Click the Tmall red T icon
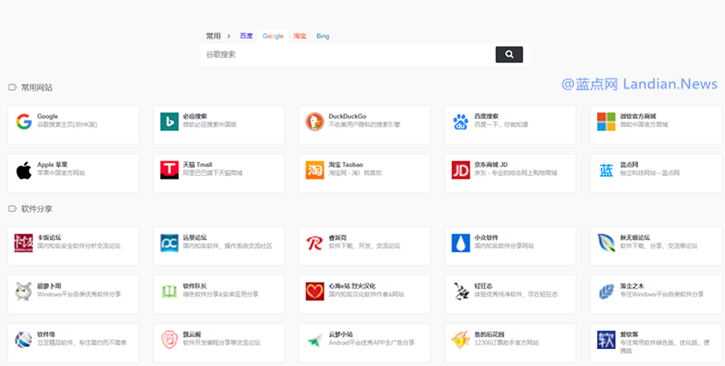This screenshot has height=366, width=725. pyautogui.click(x=169, y=170)
